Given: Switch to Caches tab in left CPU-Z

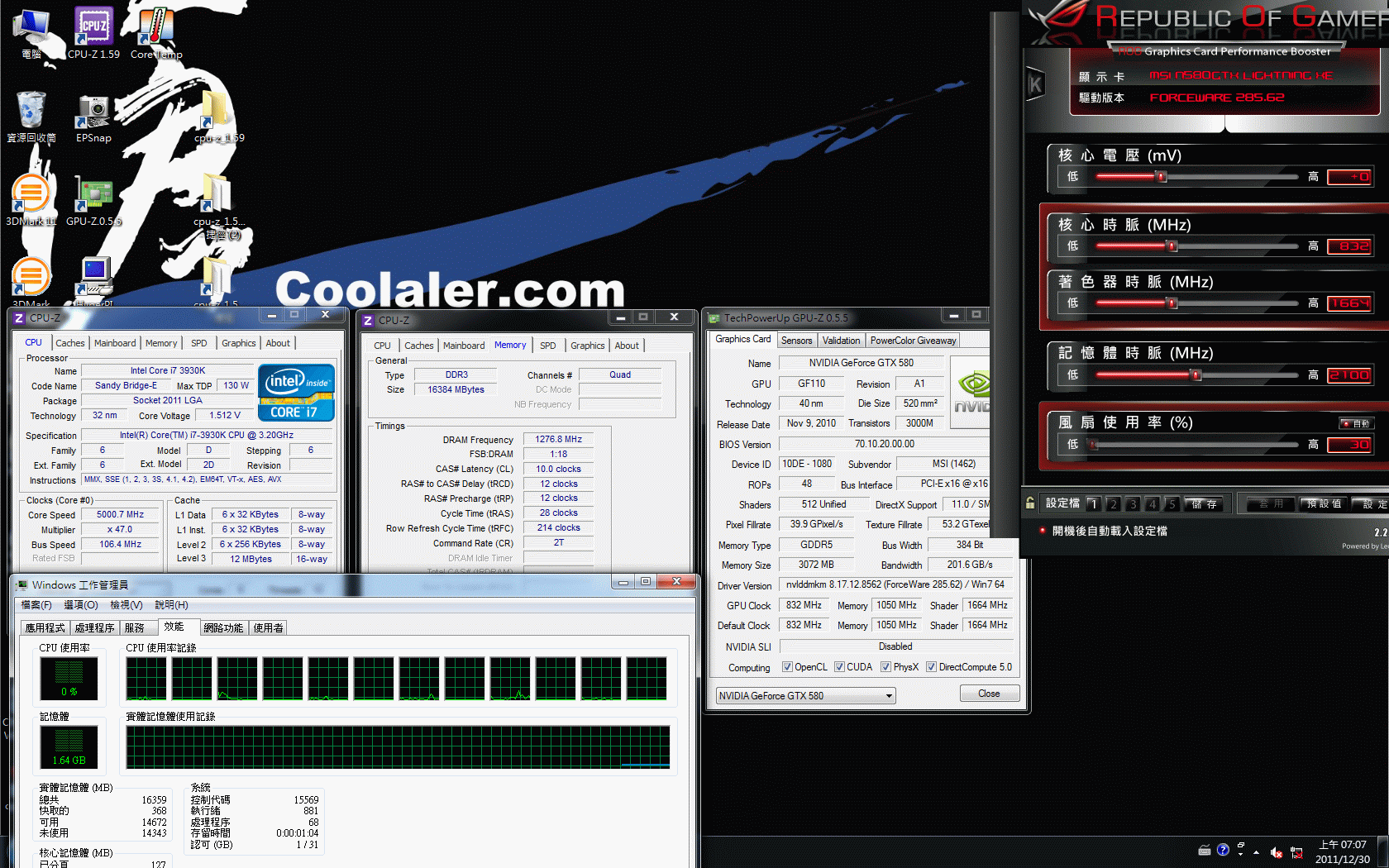Looking at the screenshot, I should (70, 343).
